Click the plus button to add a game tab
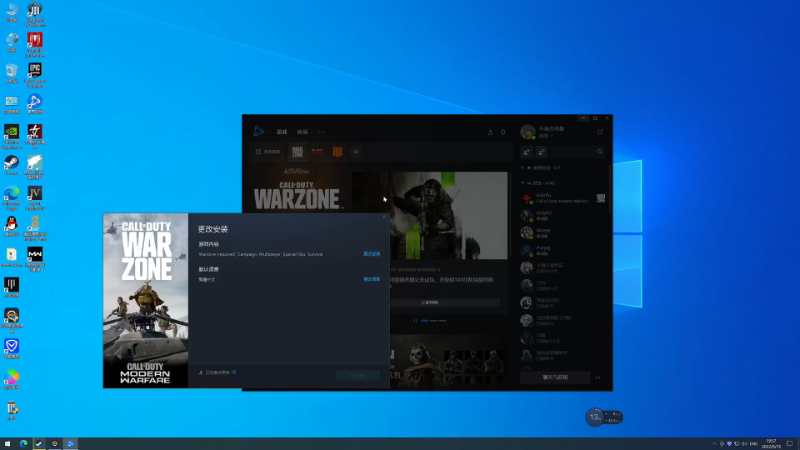800x450 pixels. (x=356, y=152)
